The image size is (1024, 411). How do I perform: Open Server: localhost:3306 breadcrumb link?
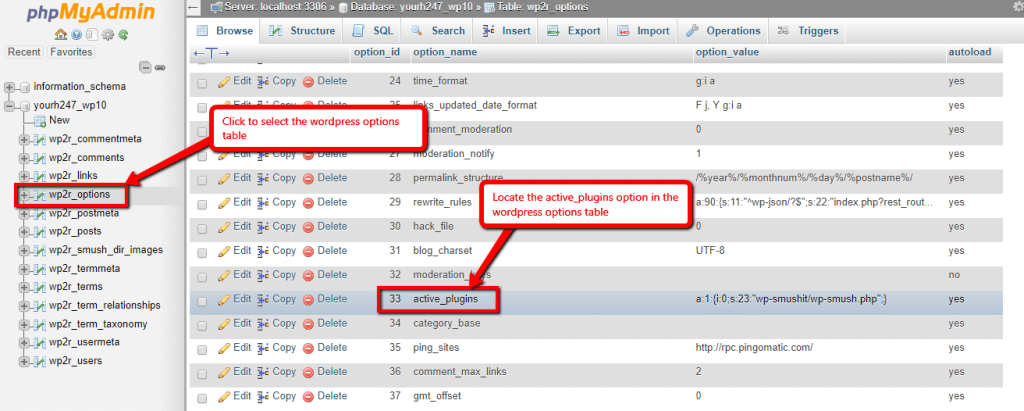pyautogui.click(x=278, y=7)
